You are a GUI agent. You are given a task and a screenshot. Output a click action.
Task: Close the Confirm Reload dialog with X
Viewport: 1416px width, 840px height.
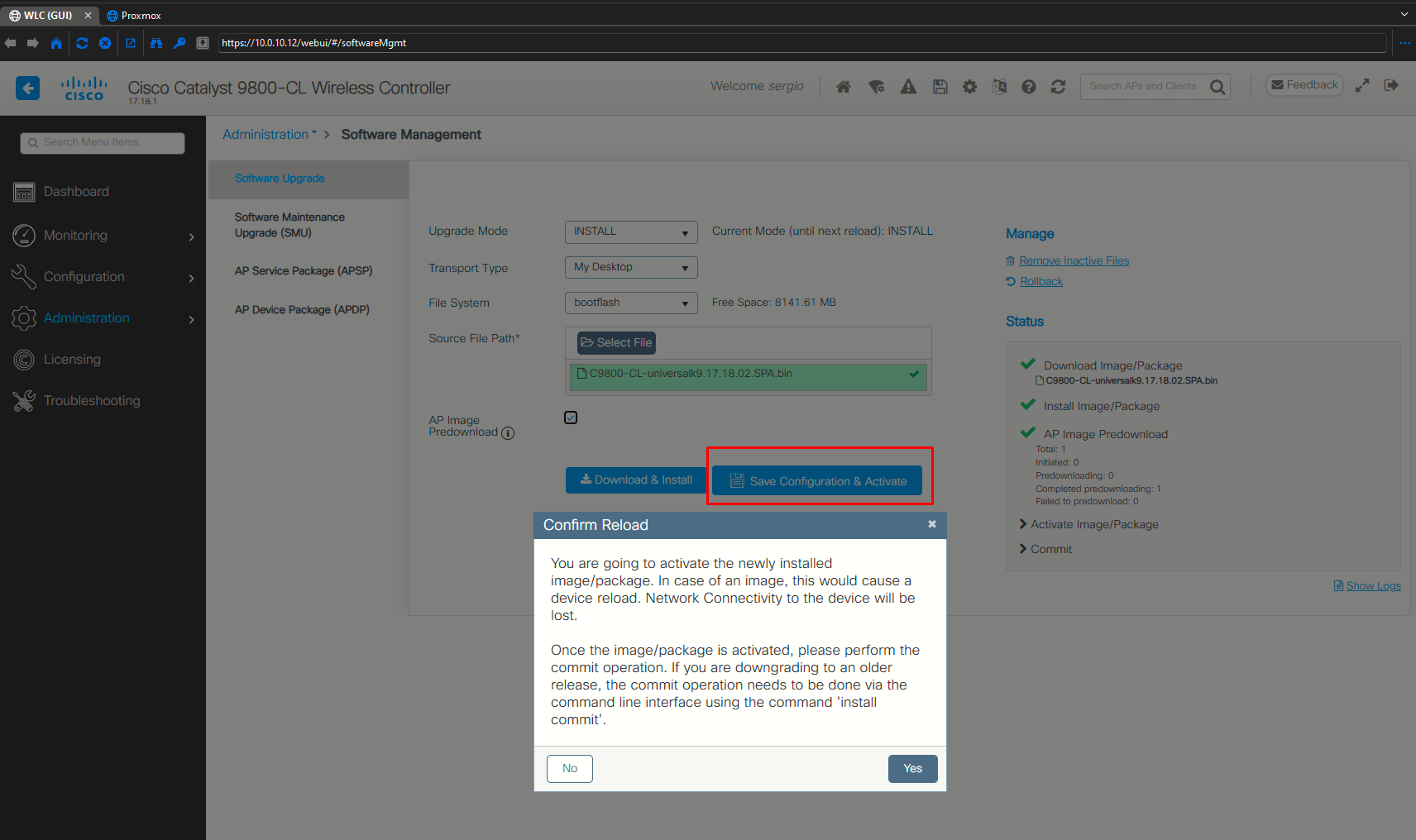click(x=932, y=524)
